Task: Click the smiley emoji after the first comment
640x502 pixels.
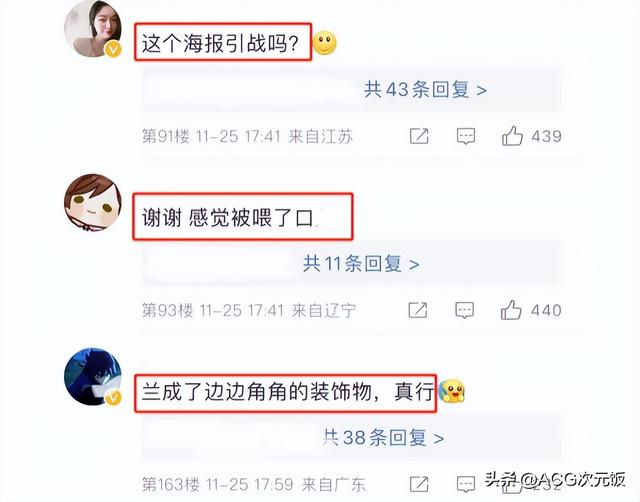Action: click(325, 43)
